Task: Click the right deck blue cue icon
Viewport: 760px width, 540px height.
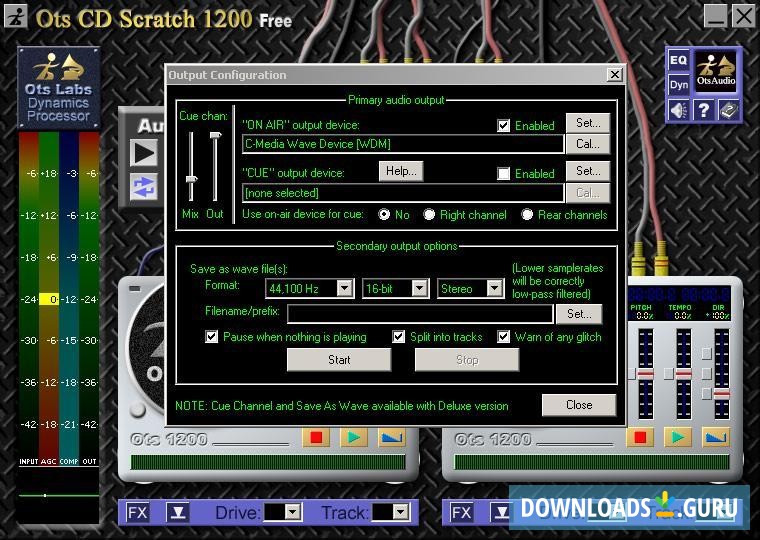Action: tap(716, 437)
